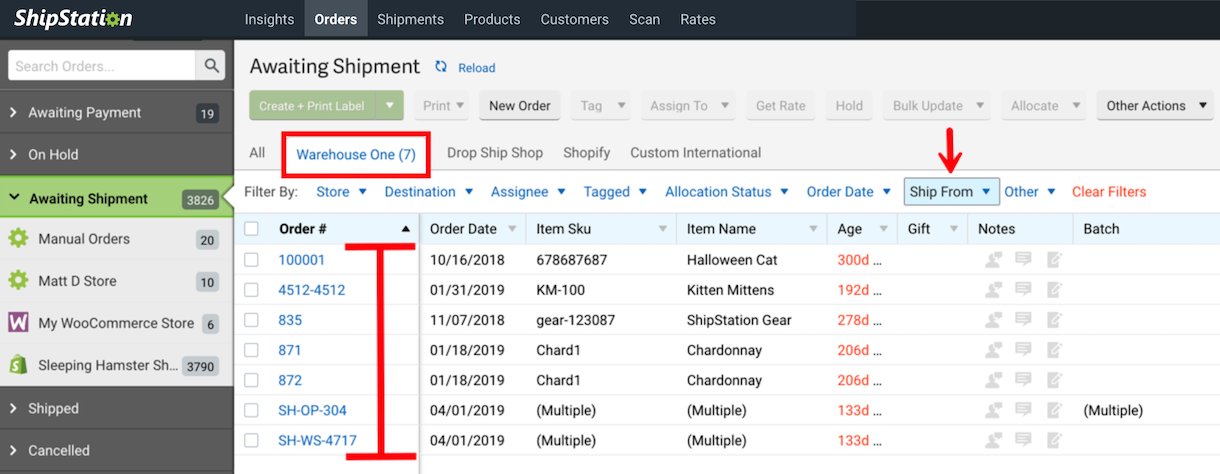Click the New Order button
The height and width of the screenshot is (474, 1220).
click(x=519, y=106)
